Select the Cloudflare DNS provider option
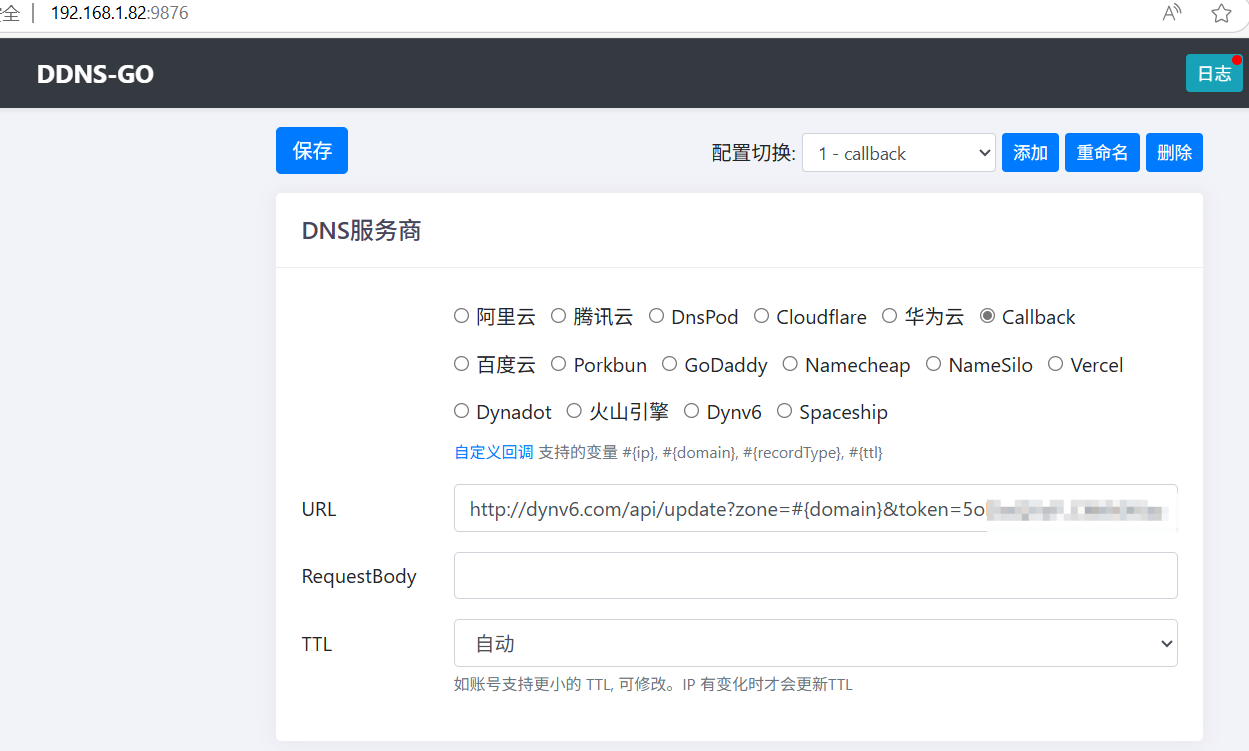 pos(762,316)
